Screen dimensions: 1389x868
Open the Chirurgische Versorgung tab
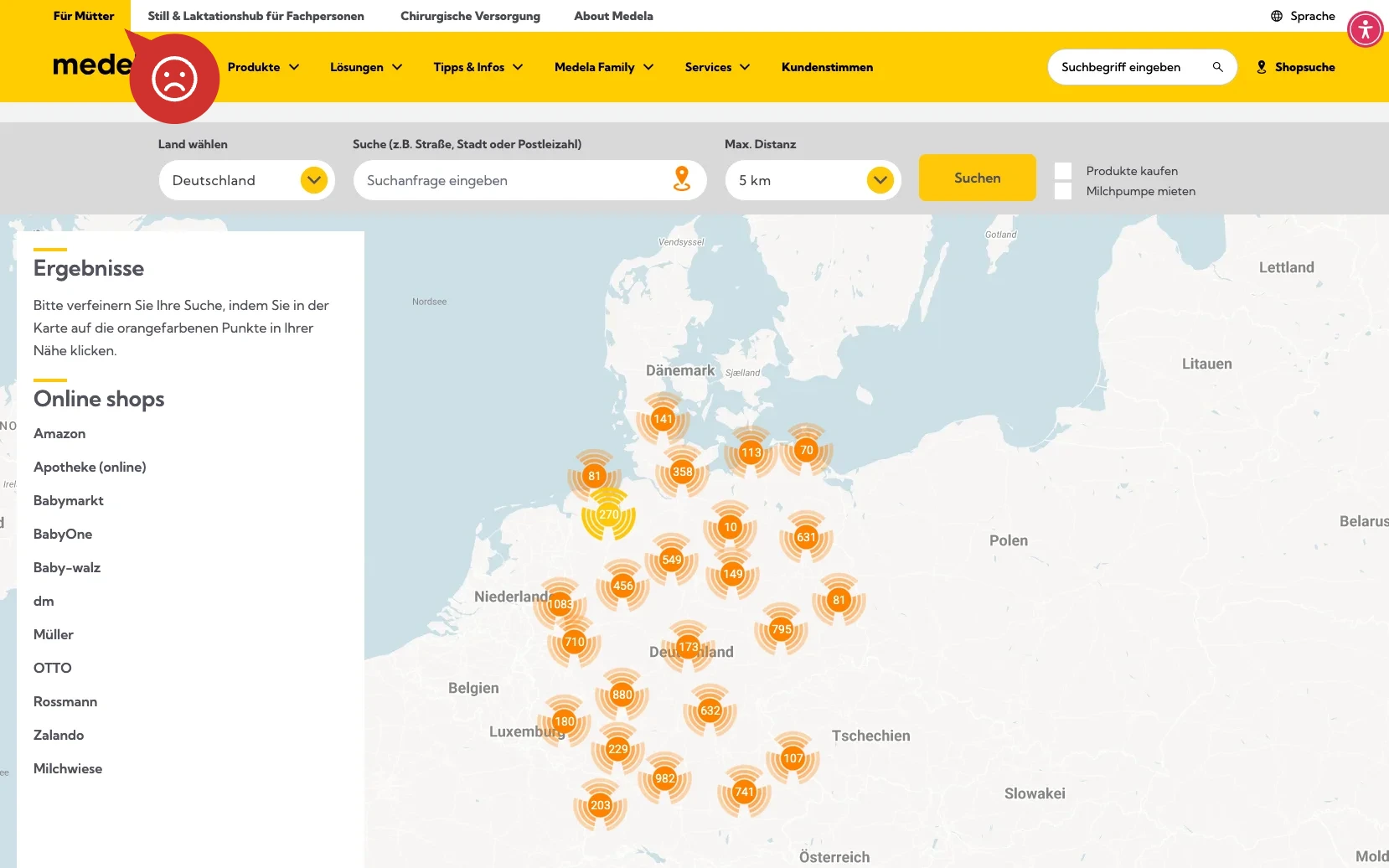click(x=470, y=16)
